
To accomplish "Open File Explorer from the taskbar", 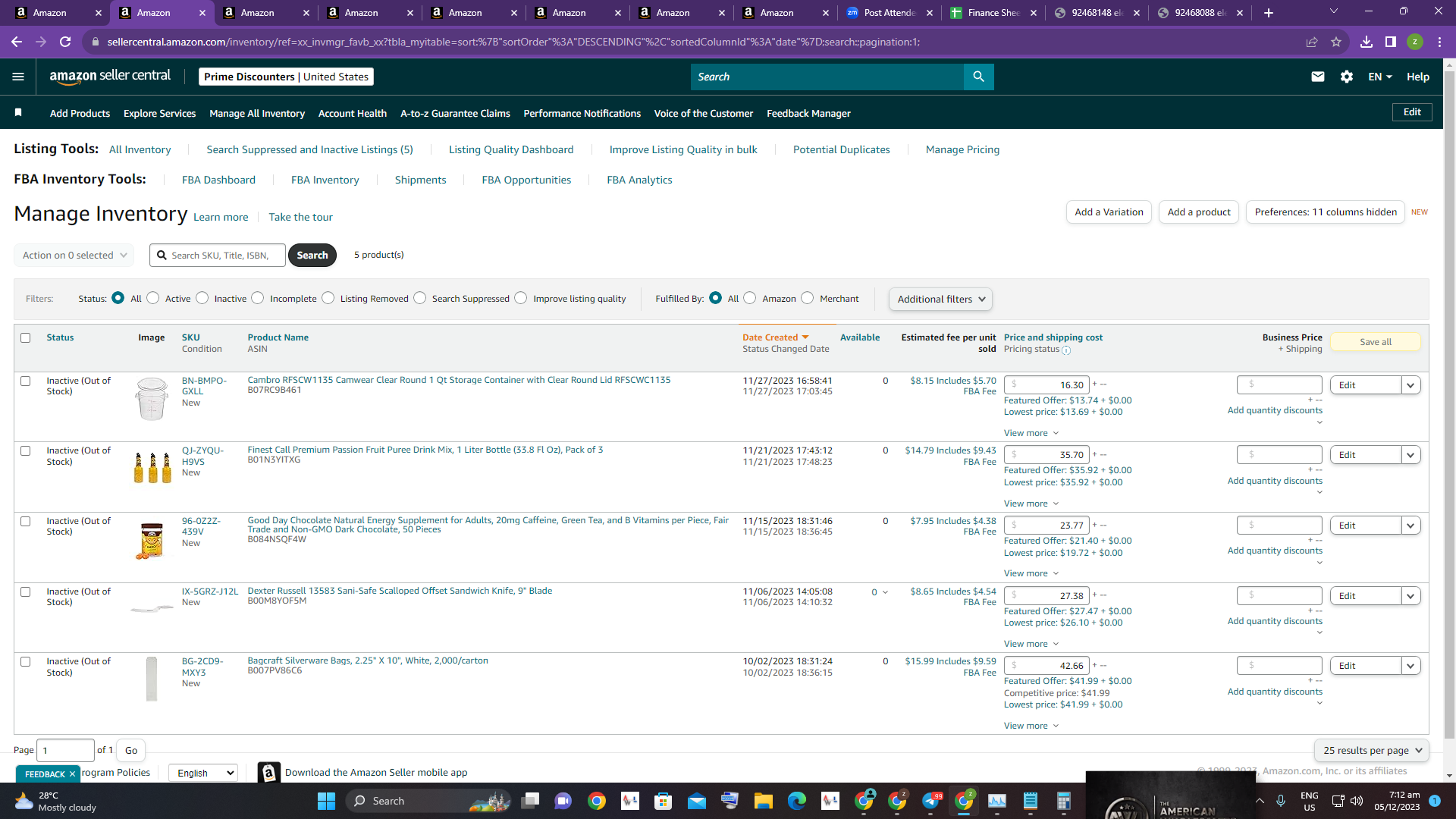I will pyautogui.click(x=763, y=801).
